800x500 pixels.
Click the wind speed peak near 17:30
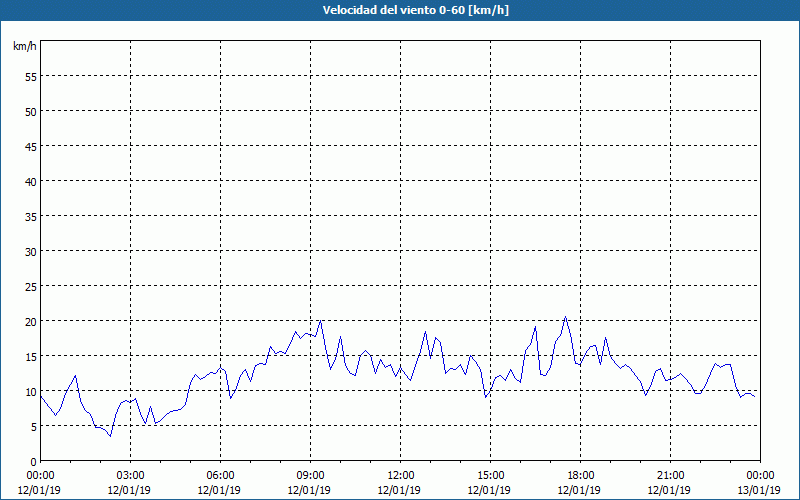tap(565, 317)
